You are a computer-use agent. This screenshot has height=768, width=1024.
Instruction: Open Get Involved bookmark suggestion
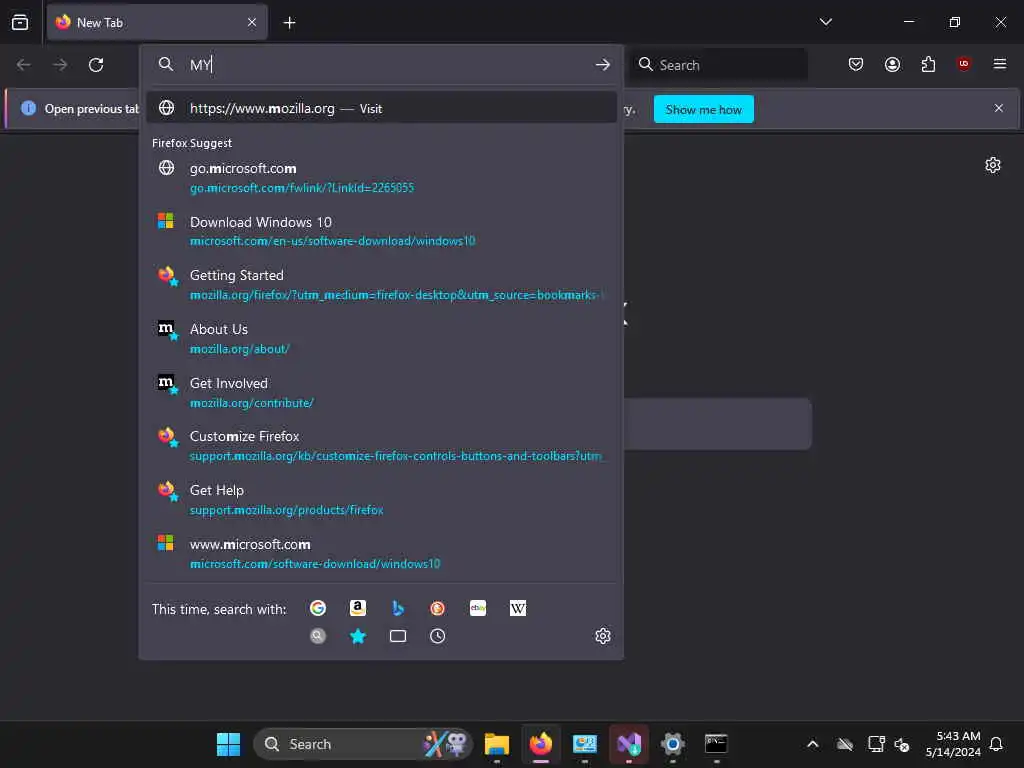click(381, 392)
